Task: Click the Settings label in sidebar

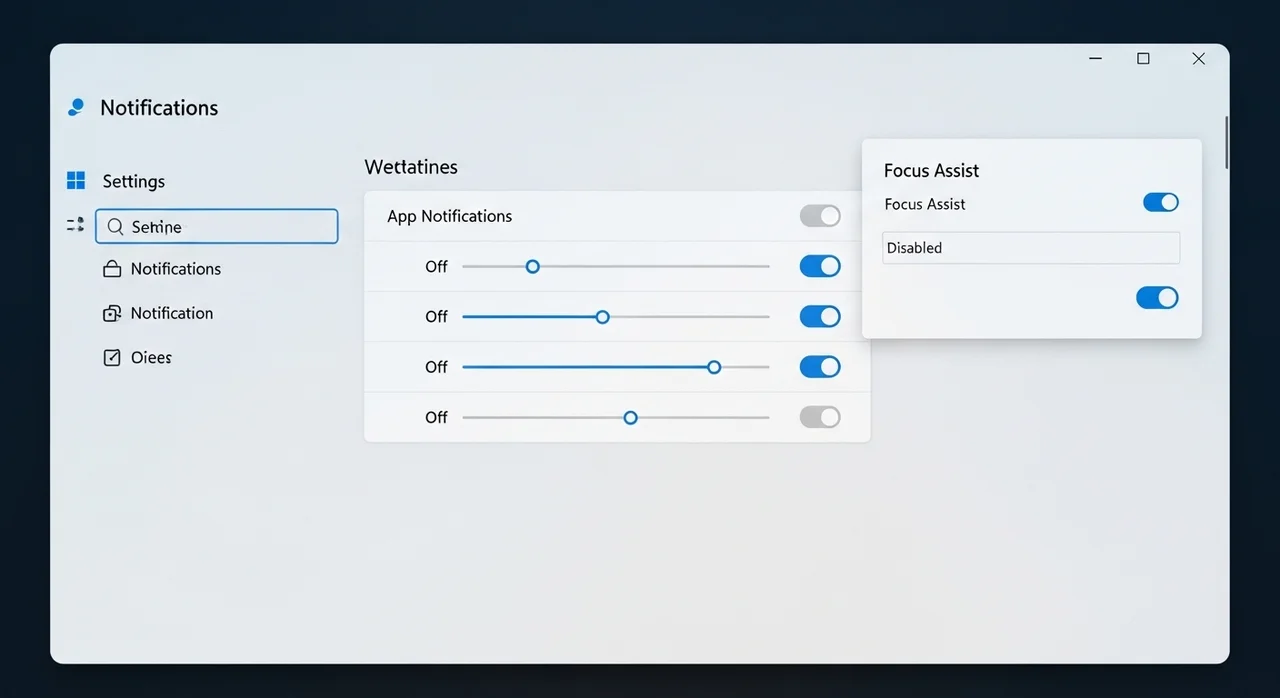Action: pos(134,182)
